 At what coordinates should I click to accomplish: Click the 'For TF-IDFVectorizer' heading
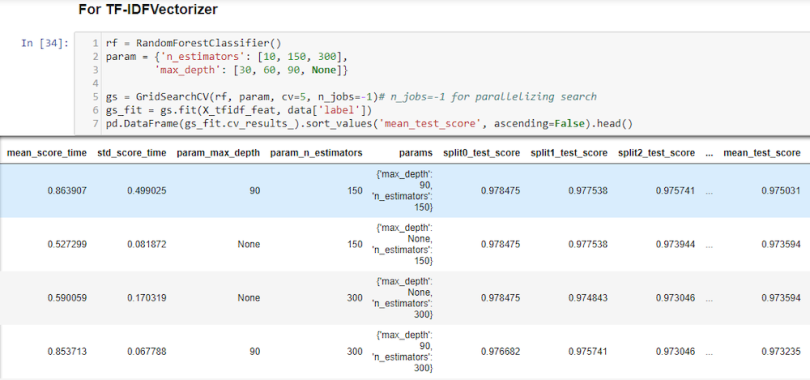click(x=148, y=9)
